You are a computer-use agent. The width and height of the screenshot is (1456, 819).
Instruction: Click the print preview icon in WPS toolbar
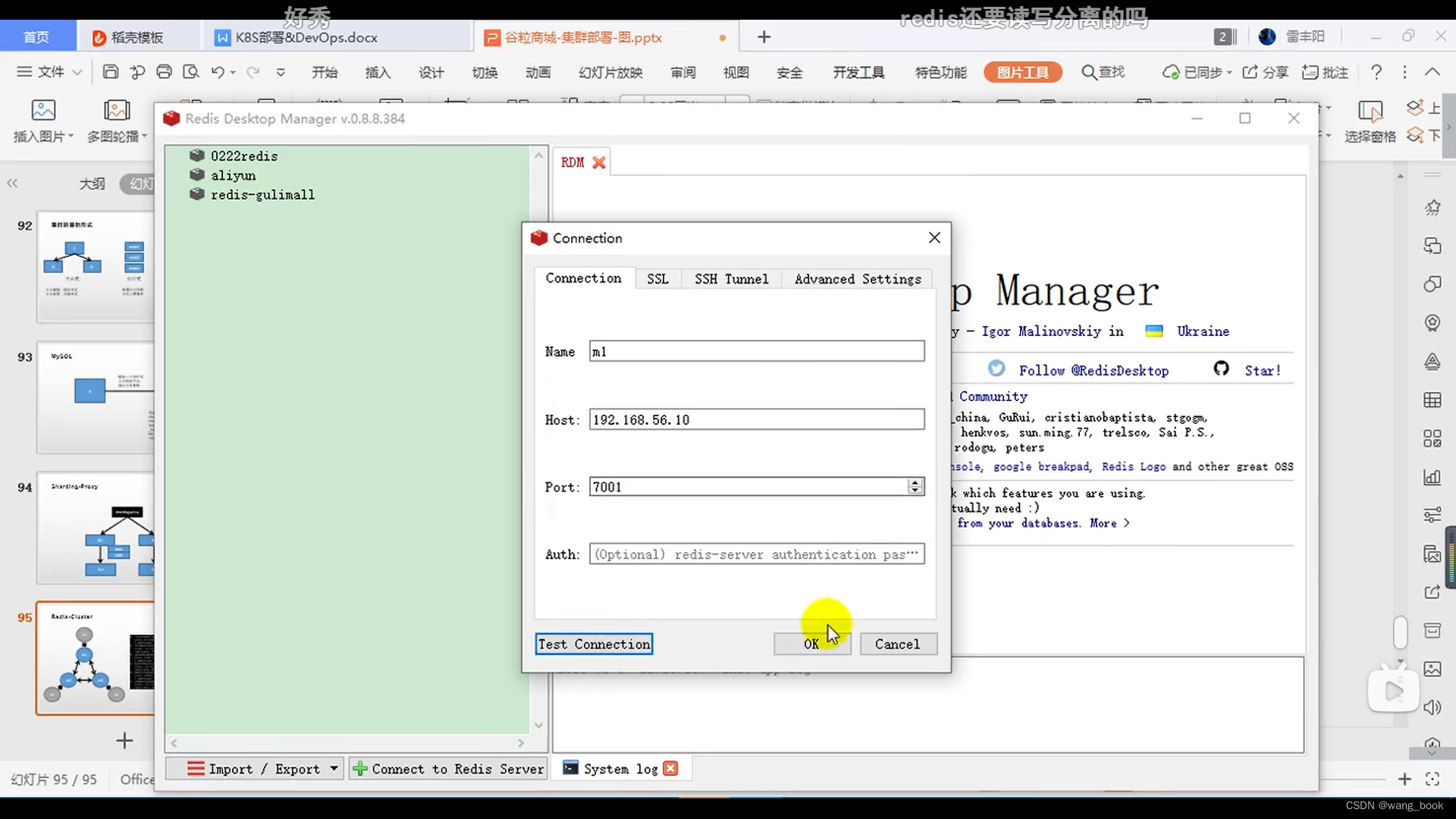pyautogui.click(x=191, y=72)
